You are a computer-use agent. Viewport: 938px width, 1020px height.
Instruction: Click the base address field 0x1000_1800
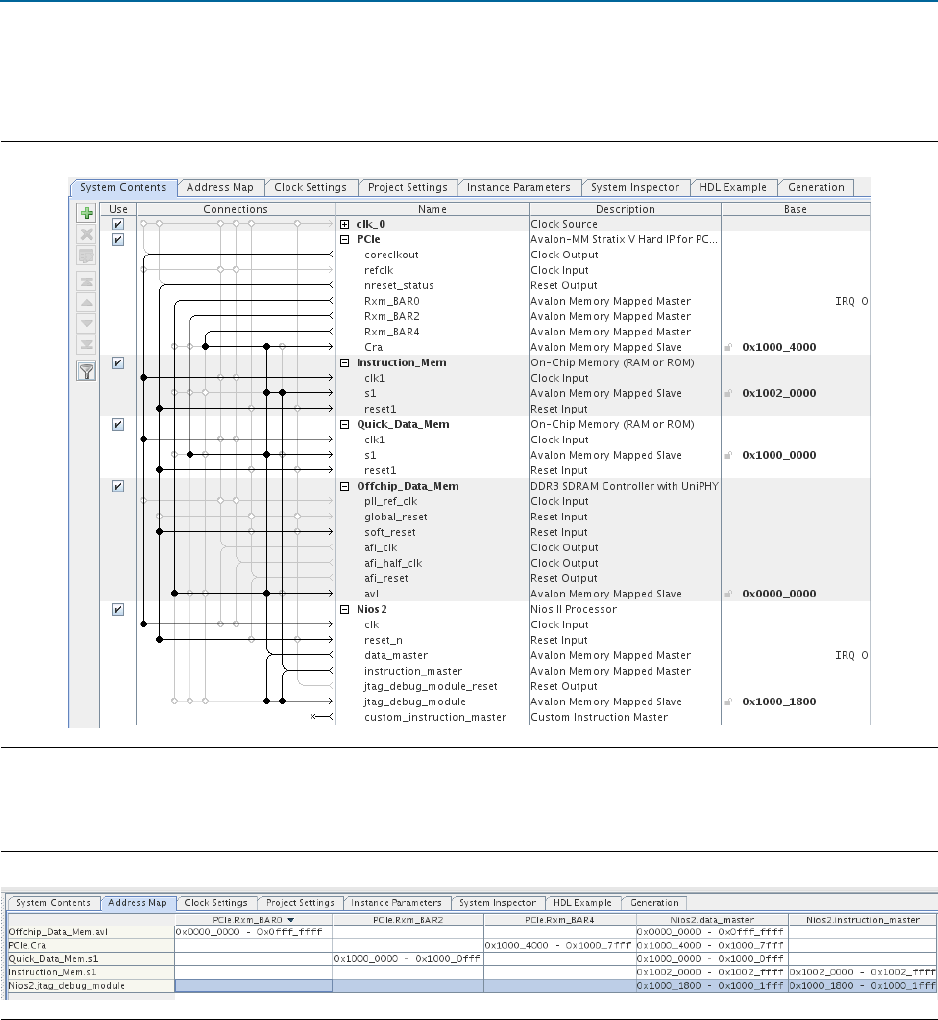[779, 701]
